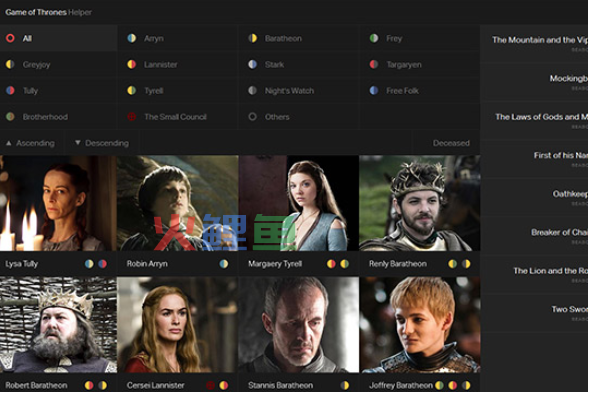Click the Tully red-blue color swatch
The height and width of the screenshot is (393, 589).
(10, 91)
